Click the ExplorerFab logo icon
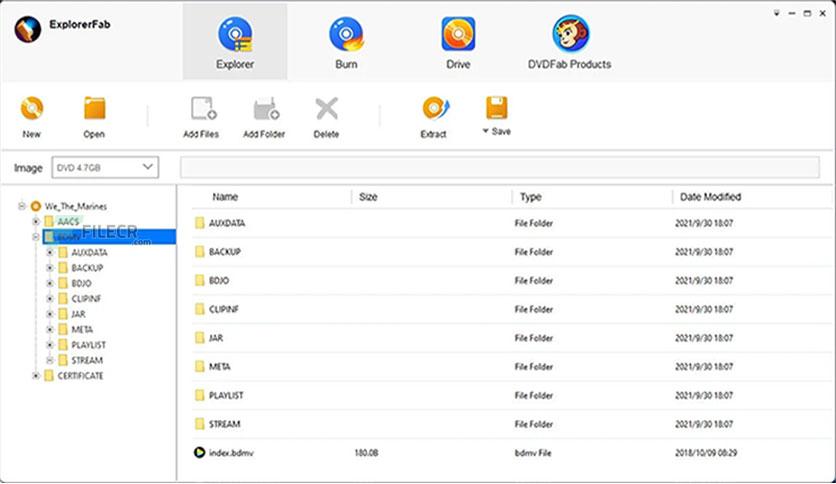 28,29
